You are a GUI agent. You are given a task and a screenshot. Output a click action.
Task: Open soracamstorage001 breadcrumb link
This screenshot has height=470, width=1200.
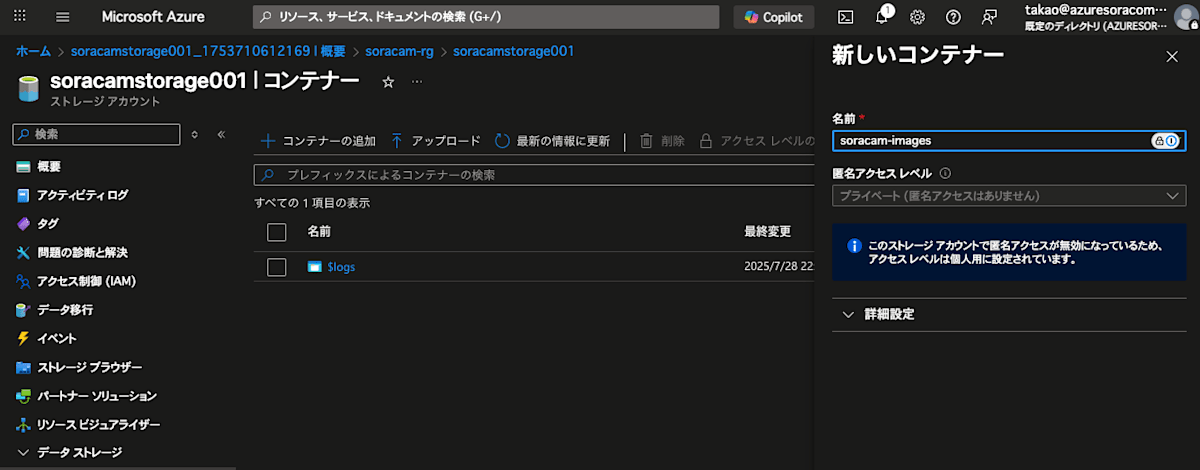[513, 51]
